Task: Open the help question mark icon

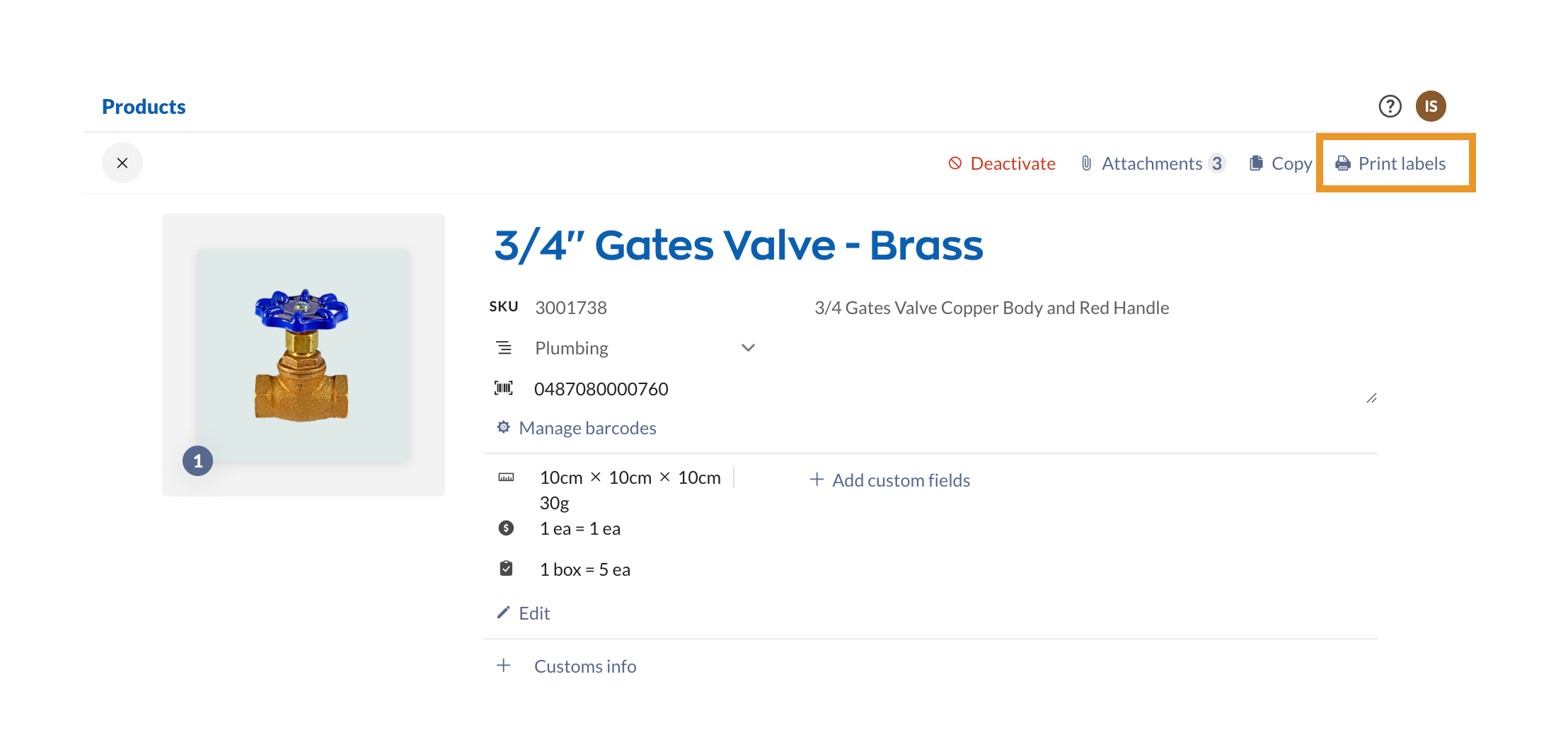Action: point(1390,106)
